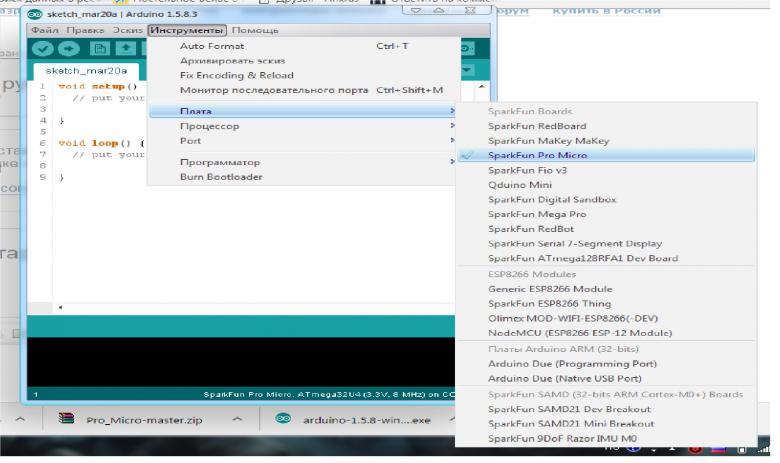The height and width of the screenshot is (463, 780).
Task: Click the New sketch toolbar icon
Action: tap(99, 49)
